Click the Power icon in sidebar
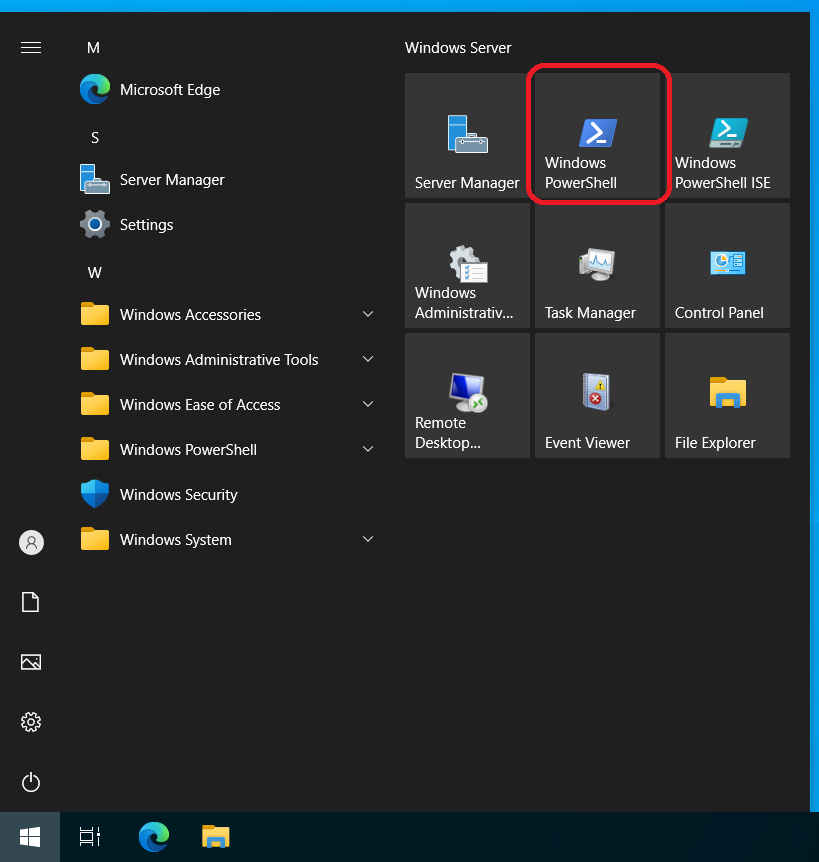Screen dimensions: 819x862 [x=31, y=782]
